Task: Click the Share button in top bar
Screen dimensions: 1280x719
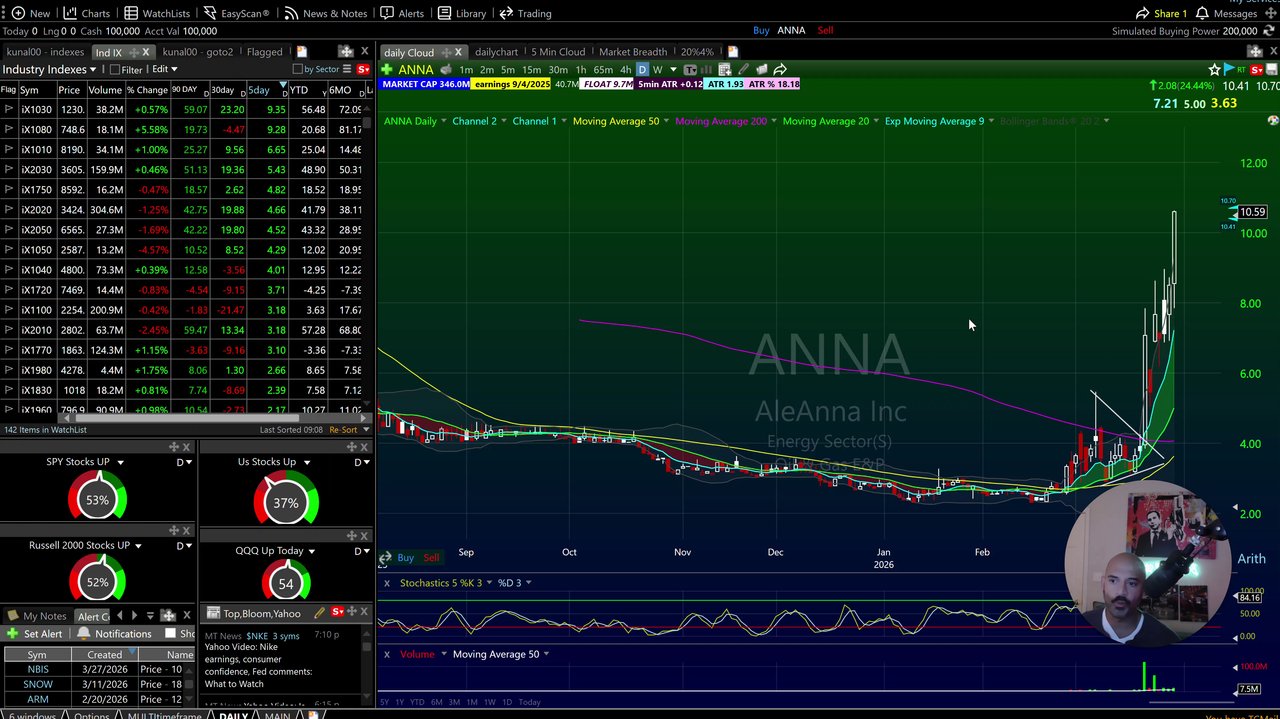Action: 1161,13
